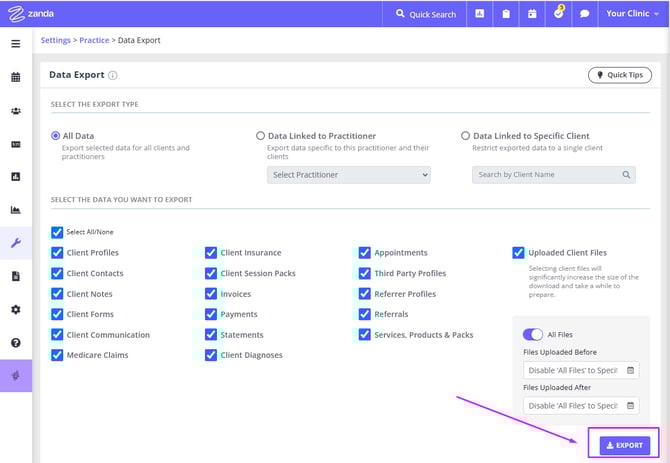The width and height of the screenshot is (670, 463).
Task: Open the tasks icon with notification badge
Action: coord(558,14)
